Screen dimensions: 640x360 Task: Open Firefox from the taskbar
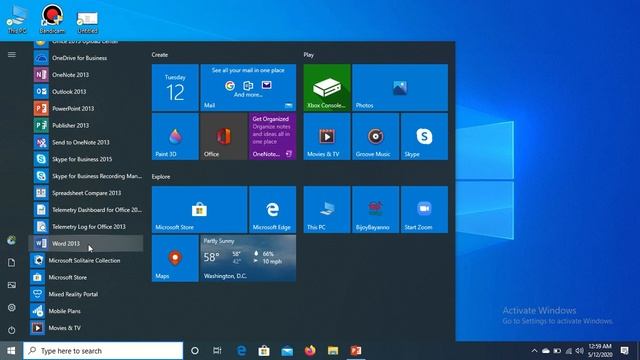310,351
